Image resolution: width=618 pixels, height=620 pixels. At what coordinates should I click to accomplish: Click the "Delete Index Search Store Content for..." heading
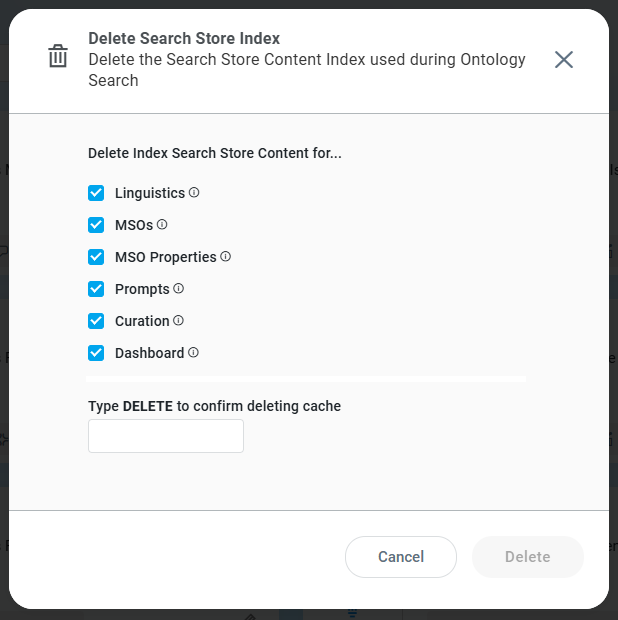tap(214, 154)
